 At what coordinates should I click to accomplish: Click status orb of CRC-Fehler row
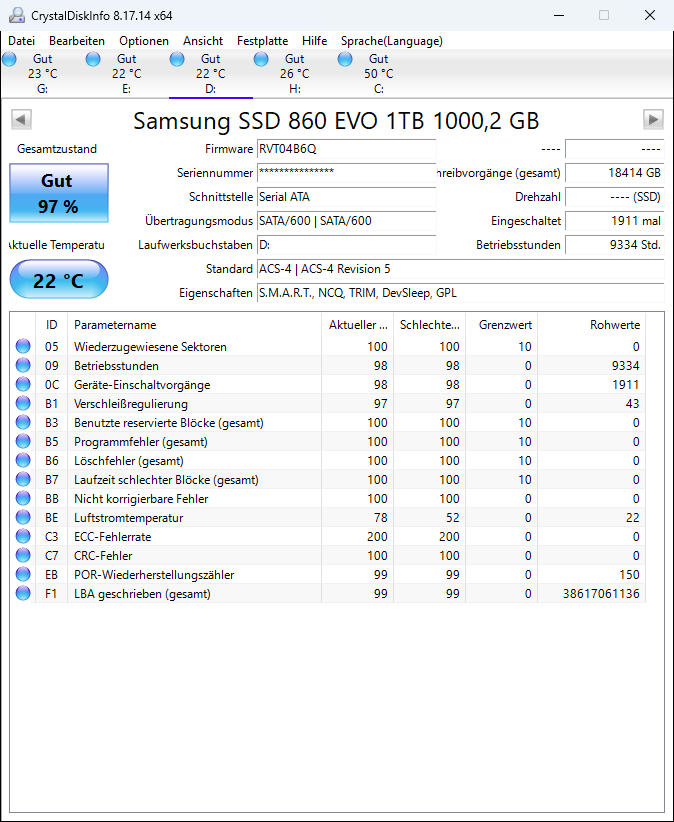click(23, 555)
